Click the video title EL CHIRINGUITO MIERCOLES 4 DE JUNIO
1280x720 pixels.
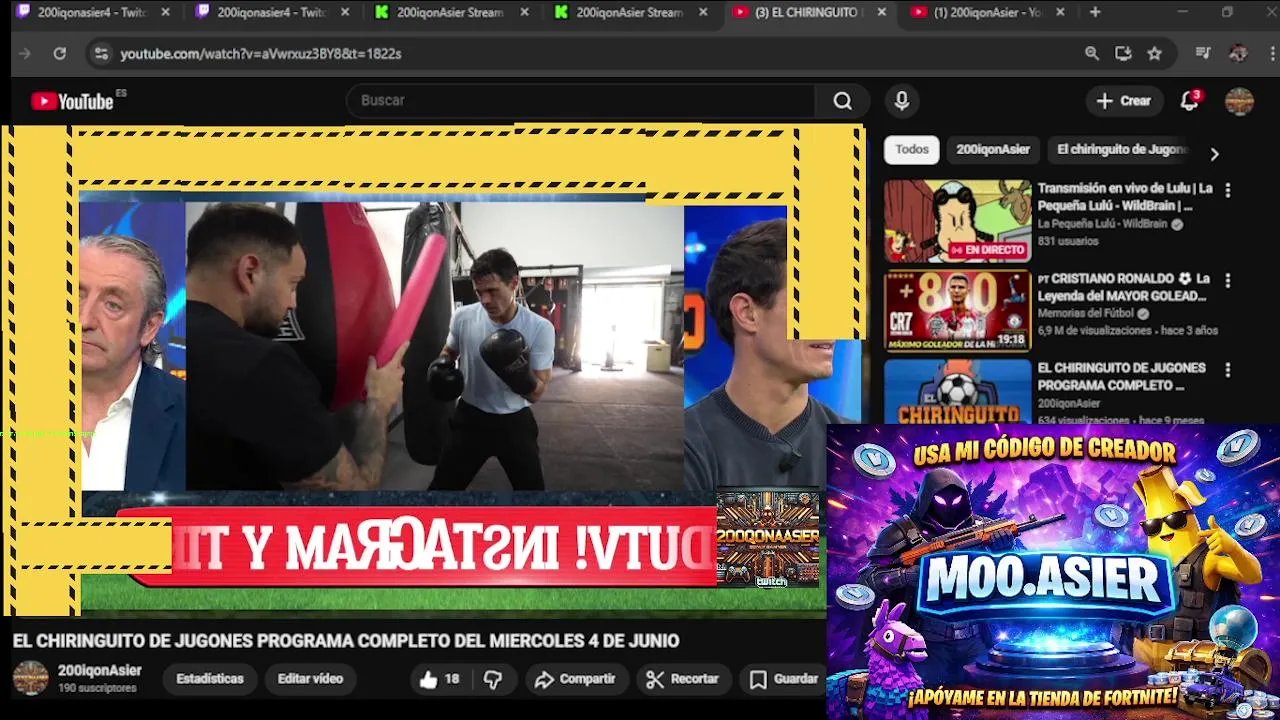point(346,641)
